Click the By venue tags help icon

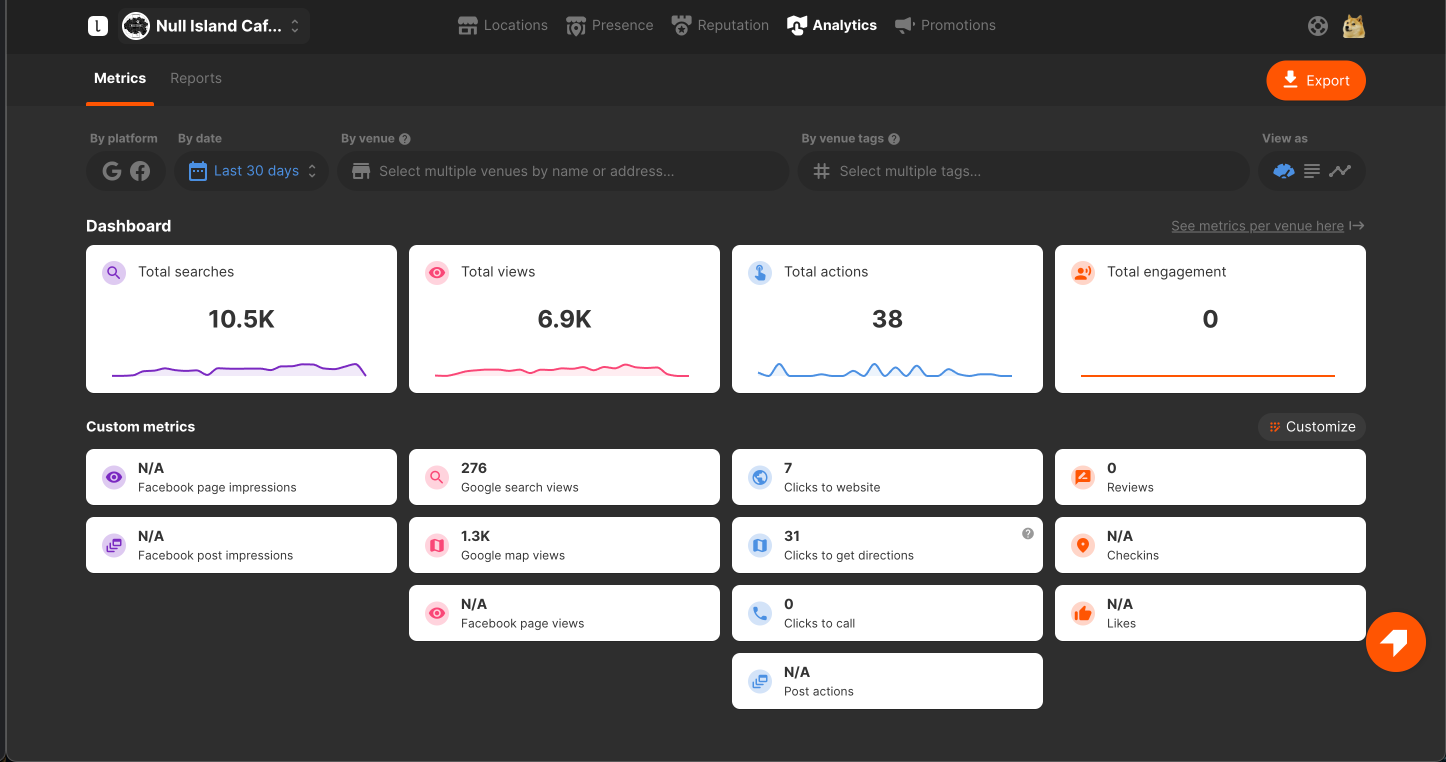[x=894, y=139]
